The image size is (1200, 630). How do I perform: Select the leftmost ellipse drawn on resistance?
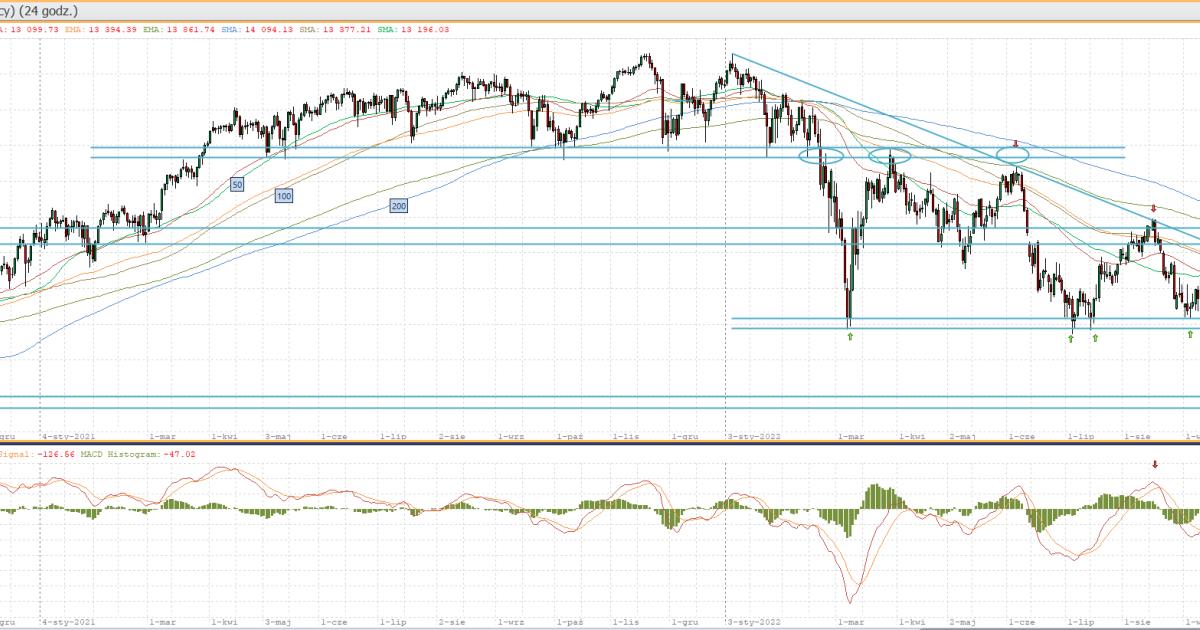(x=821, y=156)
